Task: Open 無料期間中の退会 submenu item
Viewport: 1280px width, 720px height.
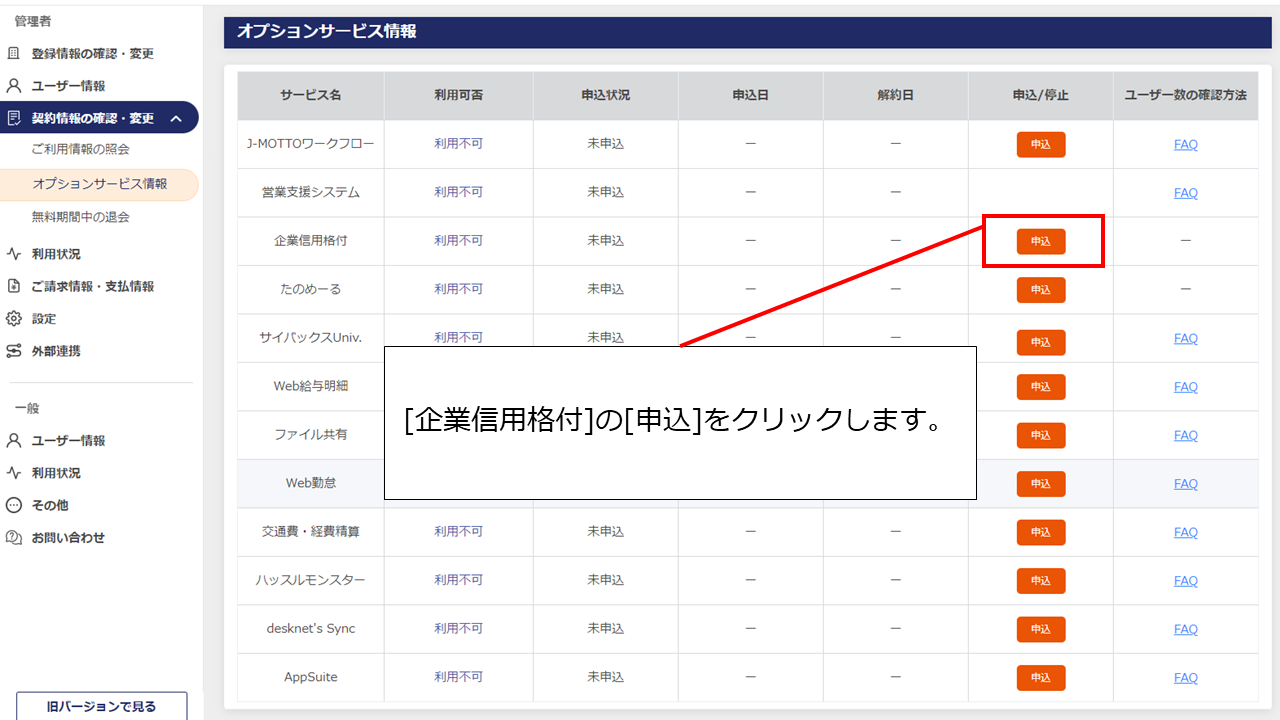Action: [80, 217]
